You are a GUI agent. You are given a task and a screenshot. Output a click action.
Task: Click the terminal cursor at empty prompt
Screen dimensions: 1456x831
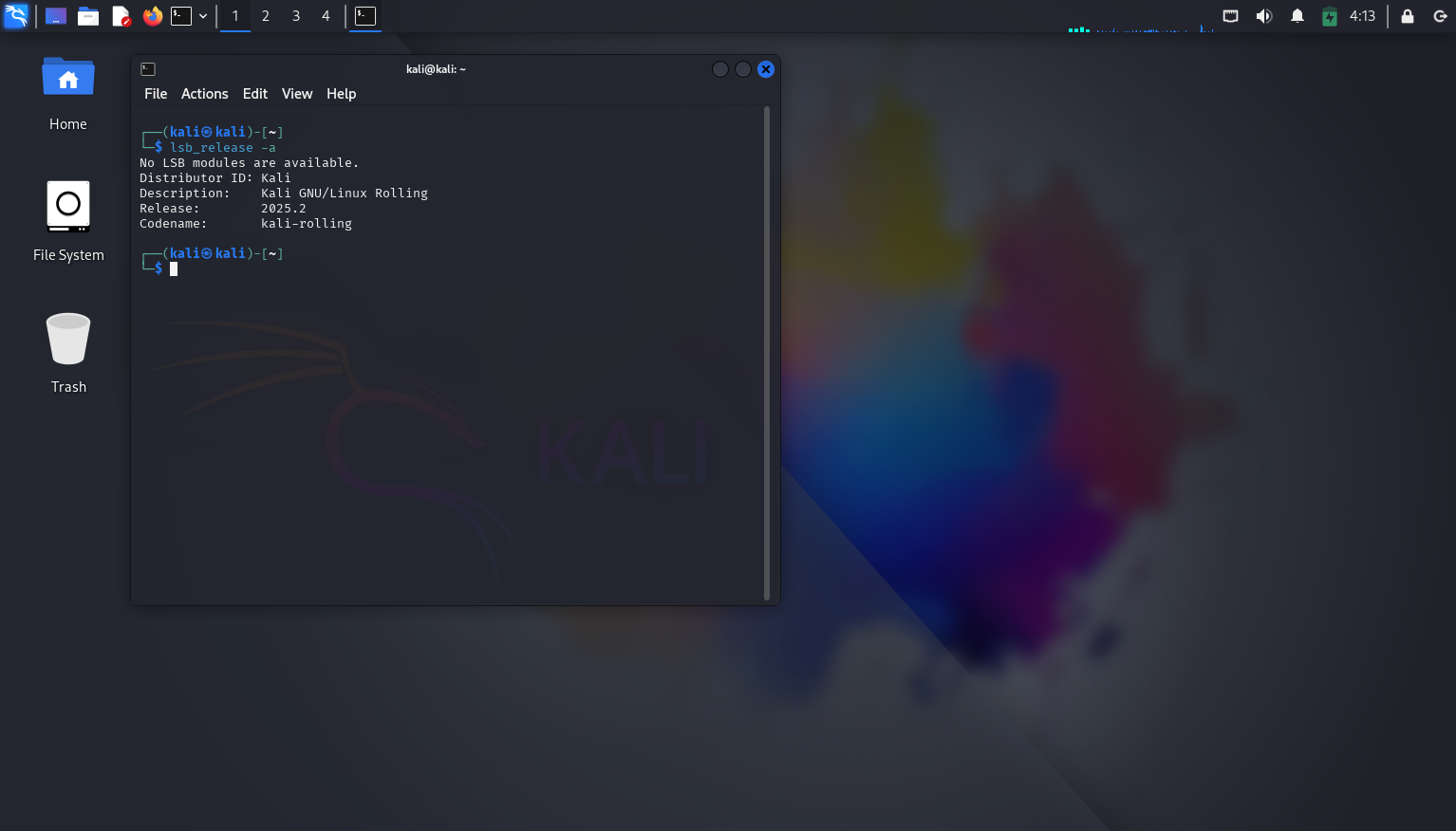tap(174, 269)
